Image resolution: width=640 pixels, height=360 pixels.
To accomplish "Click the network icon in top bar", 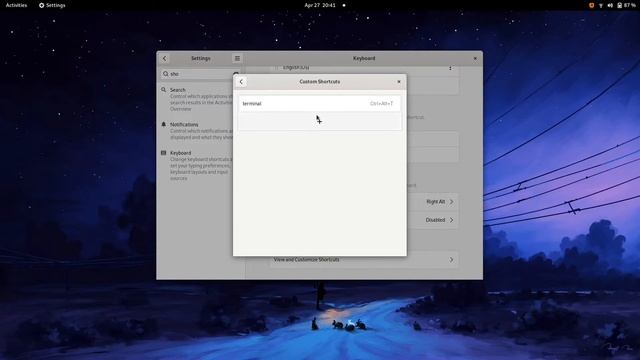I will point(601,5).
